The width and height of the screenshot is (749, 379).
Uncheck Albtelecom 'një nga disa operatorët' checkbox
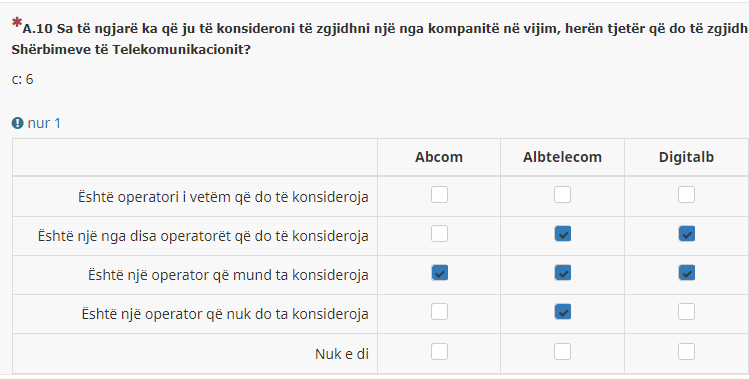tap(562, 234)
